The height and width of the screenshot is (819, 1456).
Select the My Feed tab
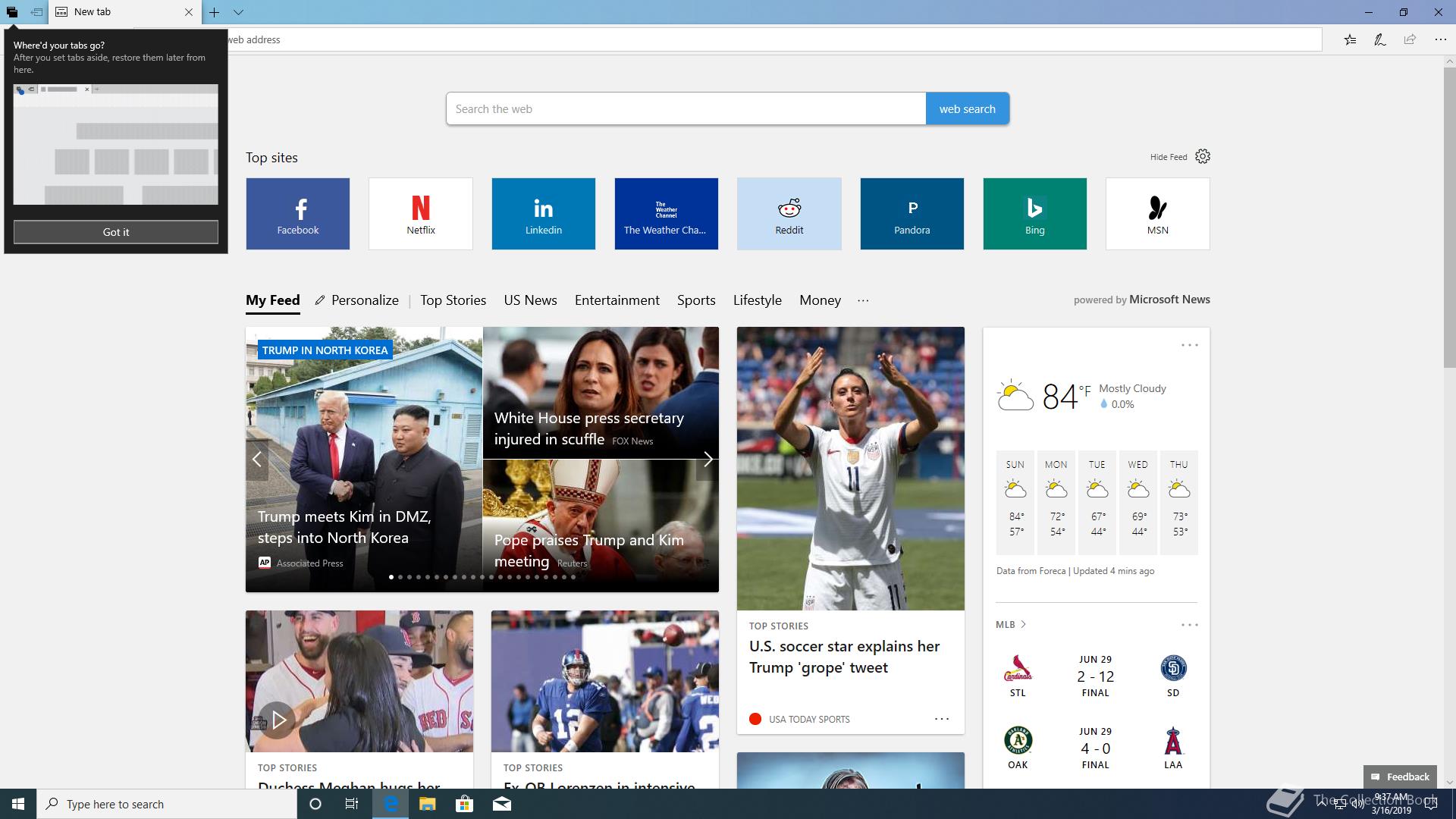click(x=273, y=300)
